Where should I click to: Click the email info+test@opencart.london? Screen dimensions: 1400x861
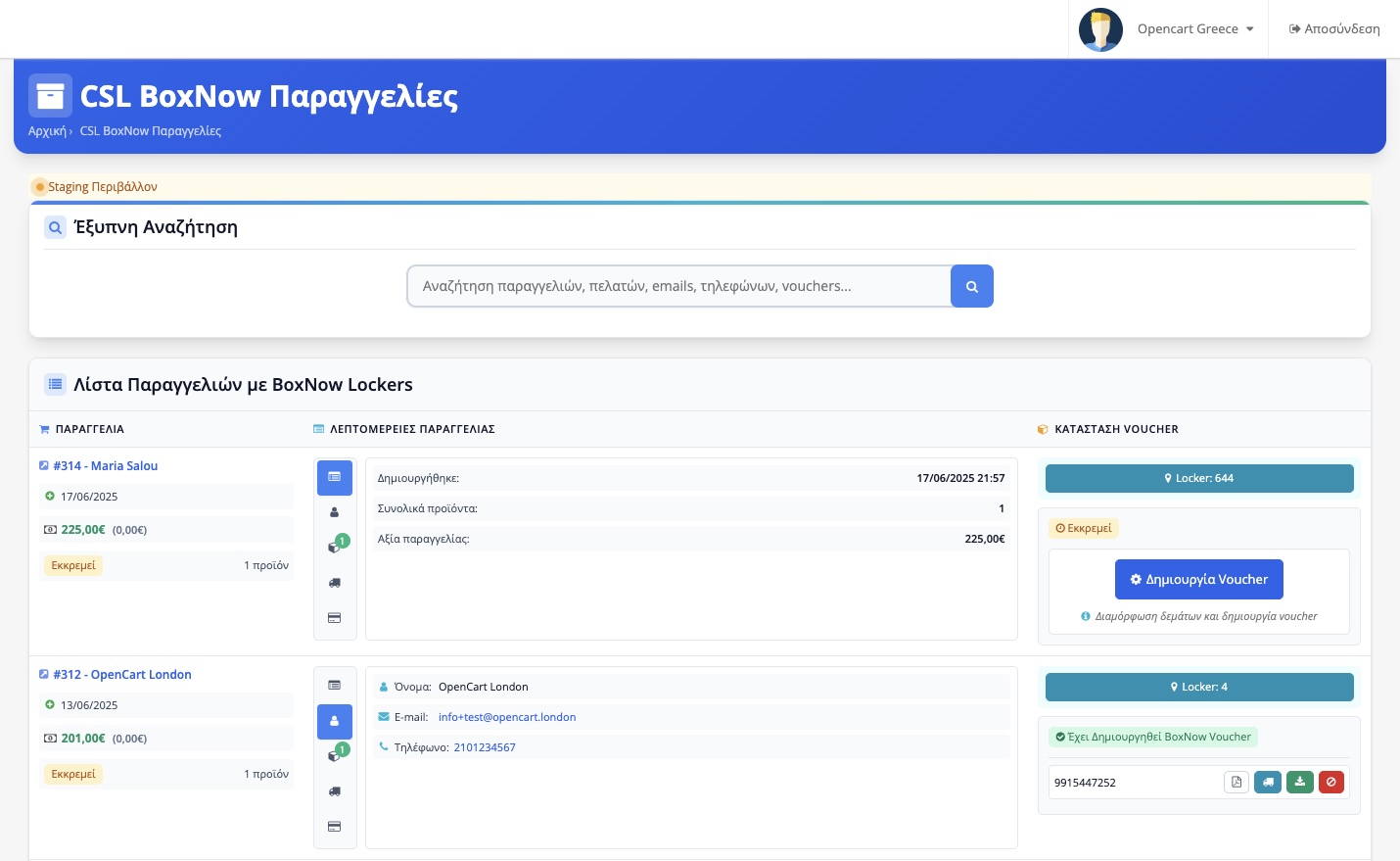(507, 717)
